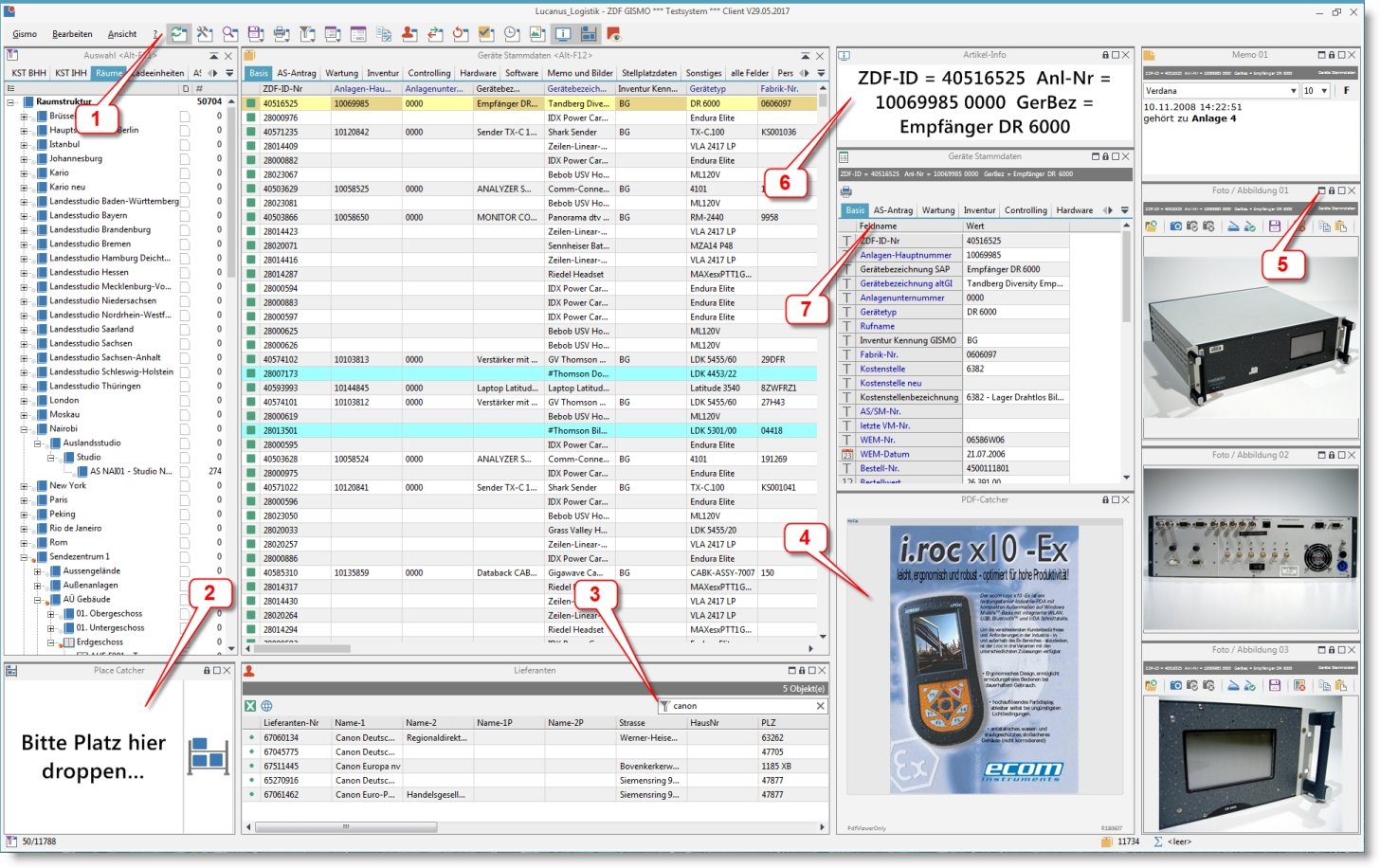Image resolution: width=1380 pixels, height=868 pixels.
Task: Collapse the Auslandsstudio tree node
Action: pos(37,443)
